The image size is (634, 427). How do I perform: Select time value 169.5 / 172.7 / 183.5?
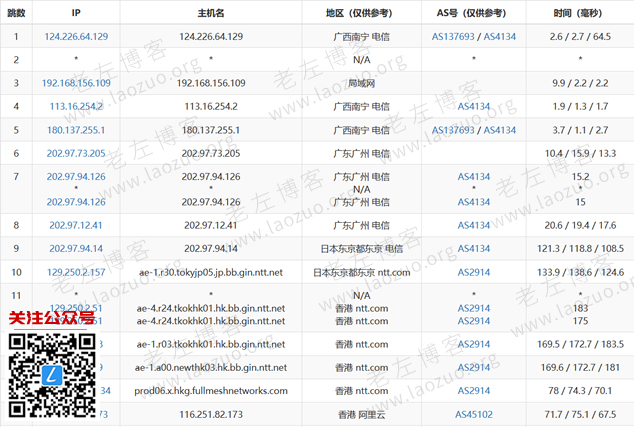pos(580,344)
